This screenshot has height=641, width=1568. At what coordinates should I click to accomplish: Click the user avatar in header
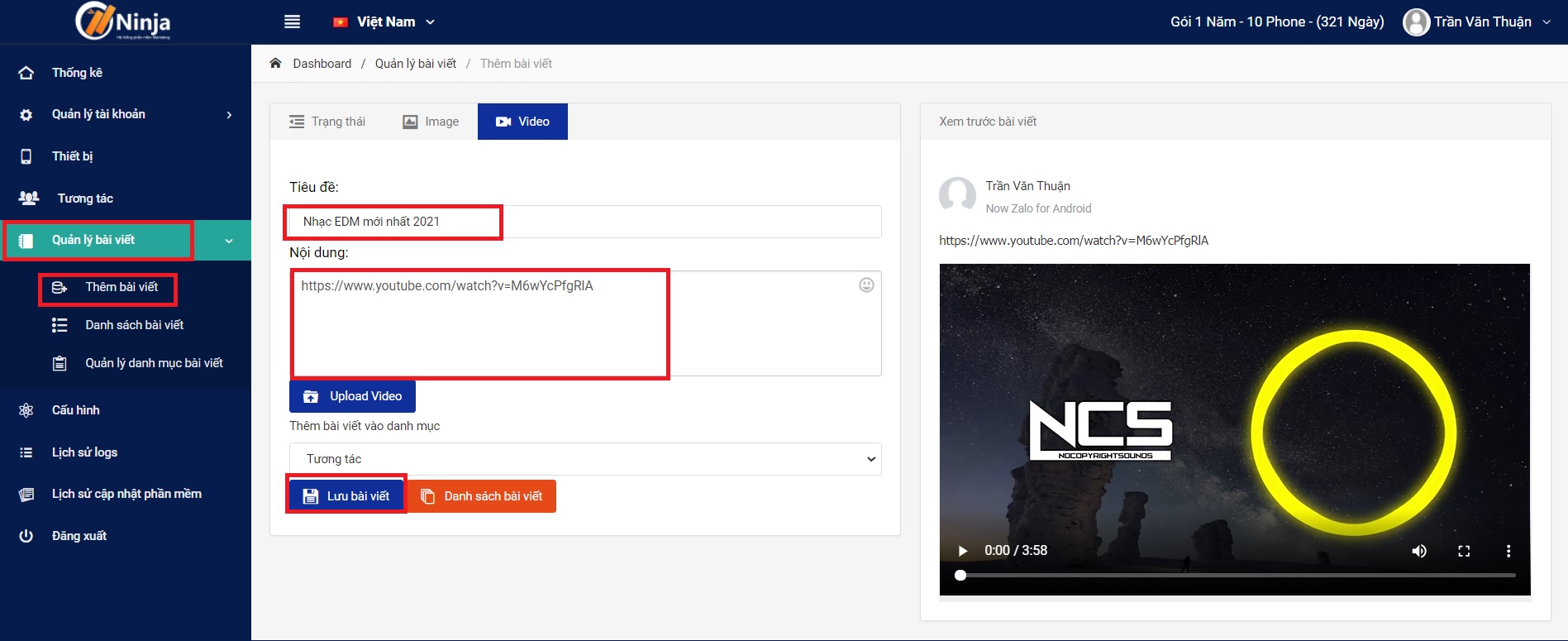[x=1416, y=22]
